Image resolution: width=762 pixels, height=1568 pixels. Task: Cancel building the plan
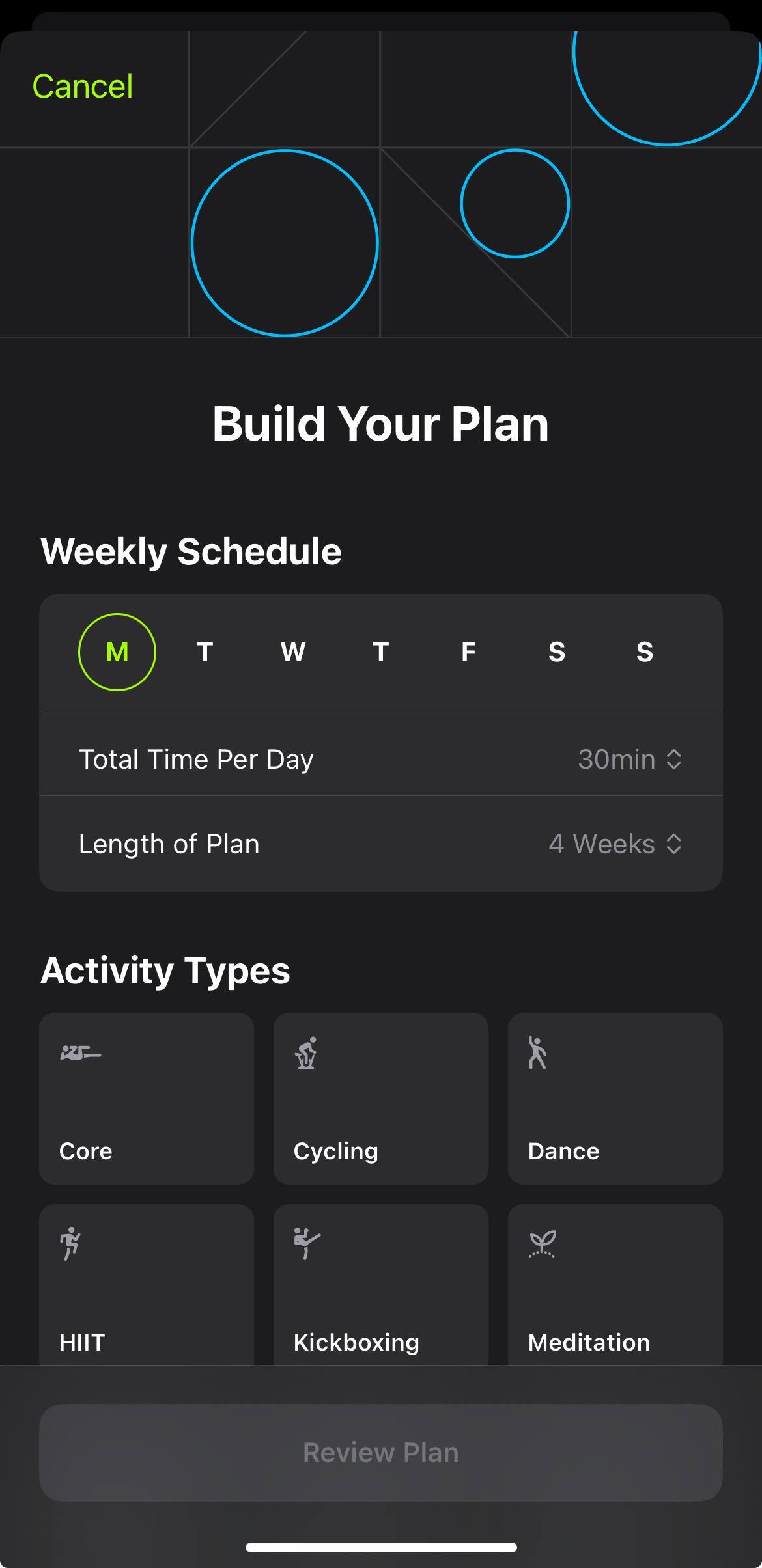click(83, 87)
